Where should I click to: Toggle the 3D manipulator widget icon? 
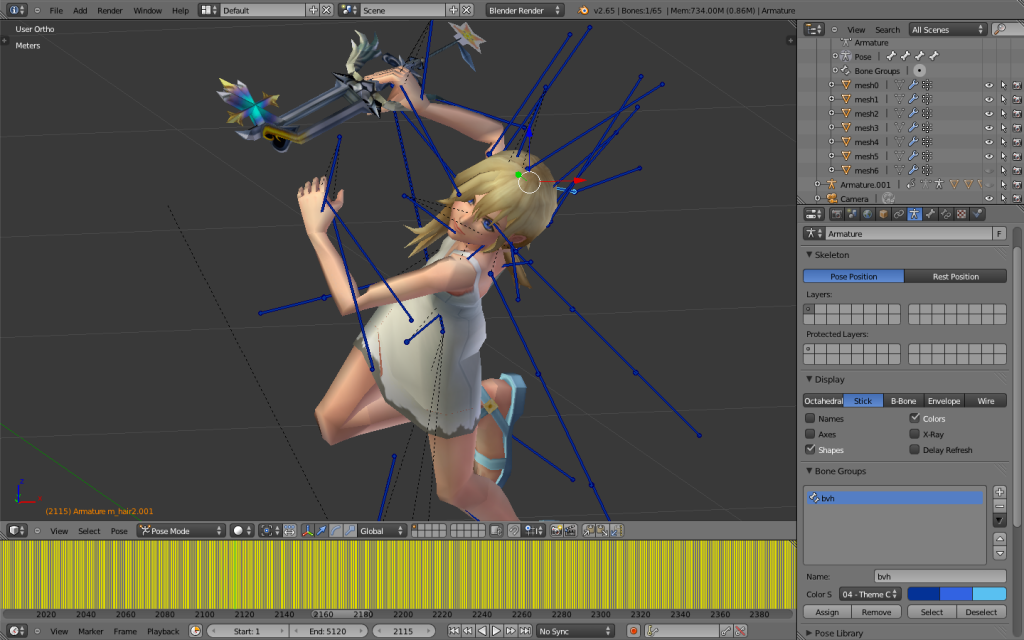(x=308, y=531)
